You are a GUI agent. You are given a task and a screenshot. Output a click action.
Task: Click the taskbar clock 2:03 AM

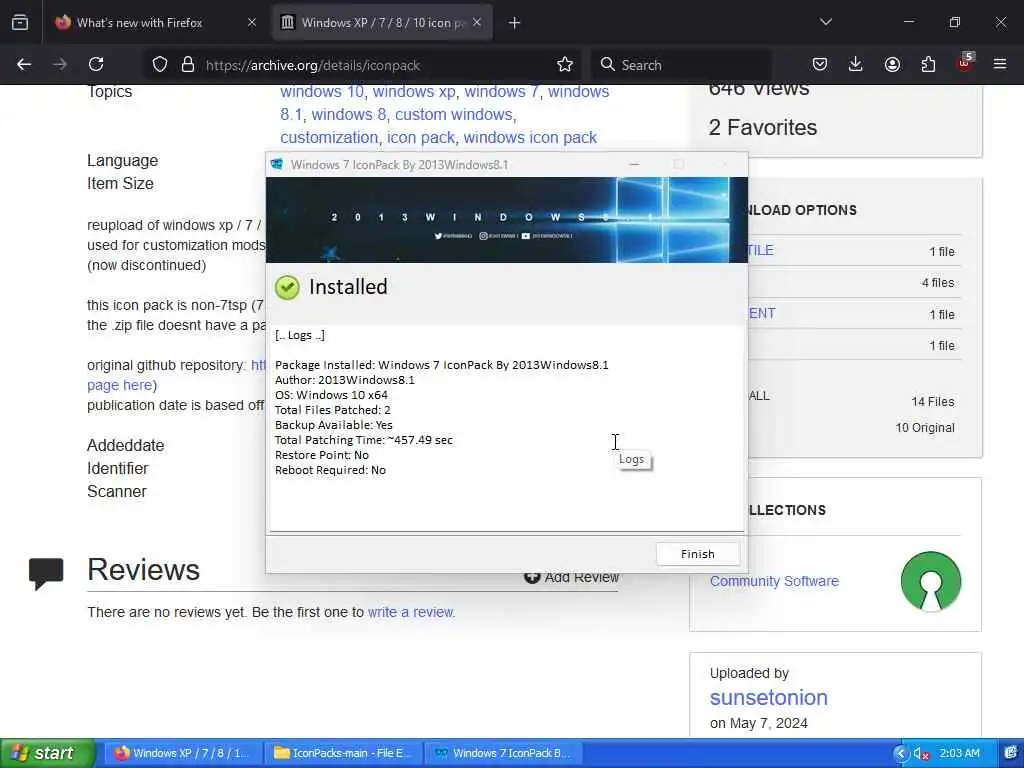959,753
